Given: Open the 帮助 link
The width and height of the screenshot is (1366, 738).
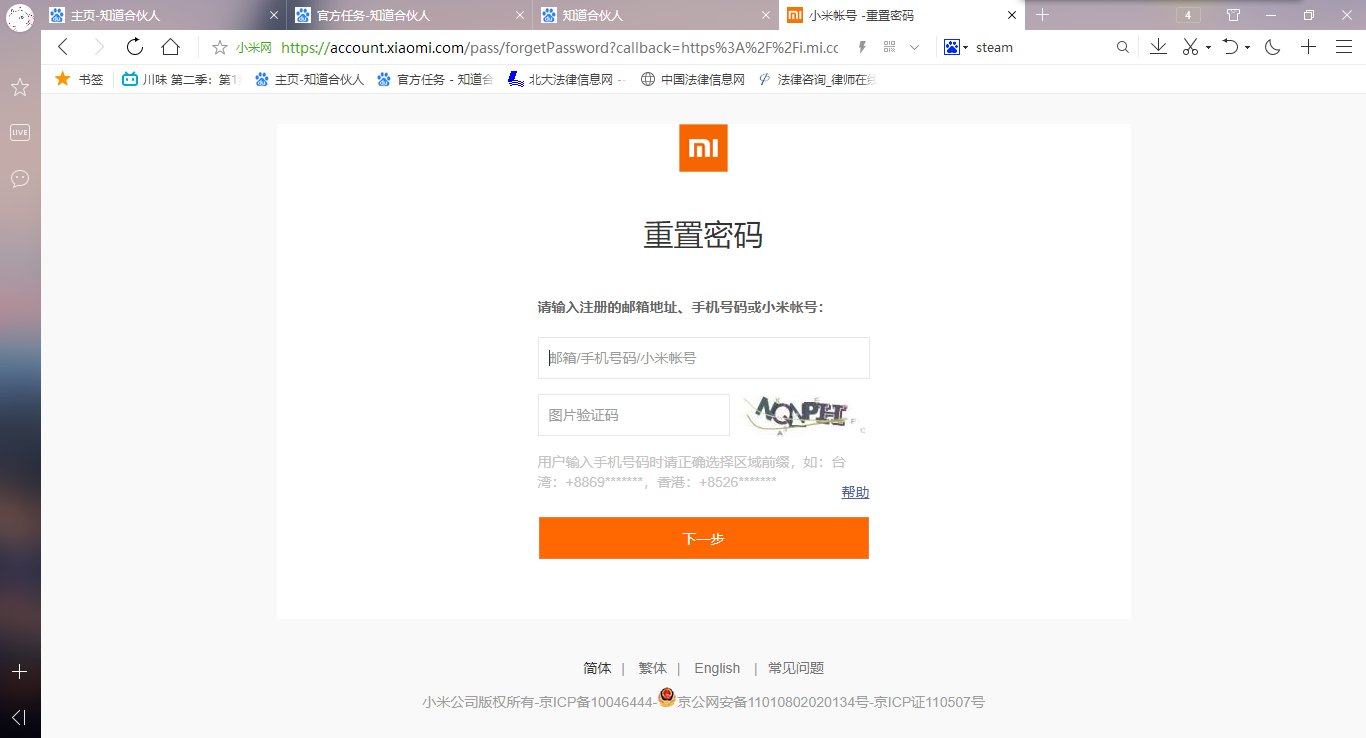Looking at the screenshot, I should tap(855, 491).
